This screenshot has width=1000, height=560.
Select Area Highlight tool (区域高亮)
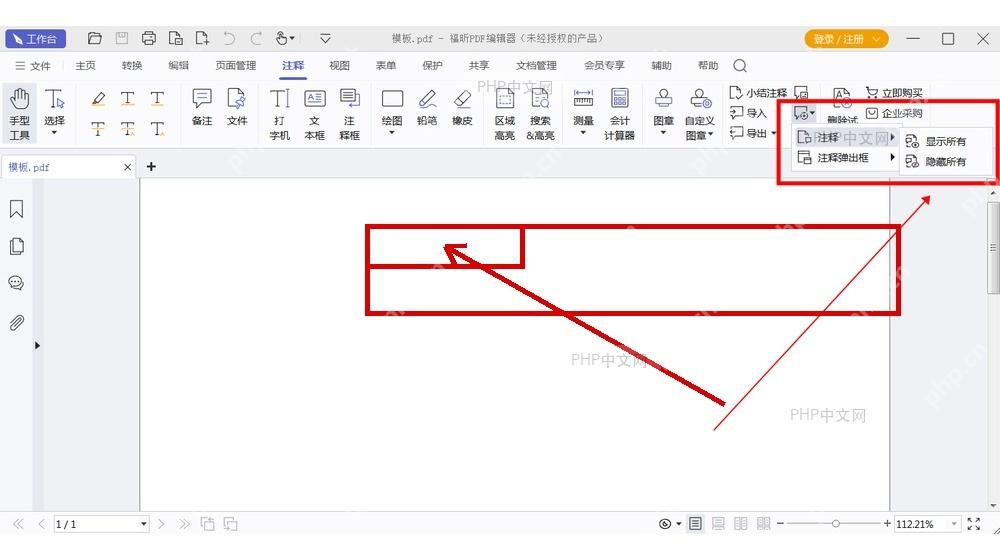504,114
